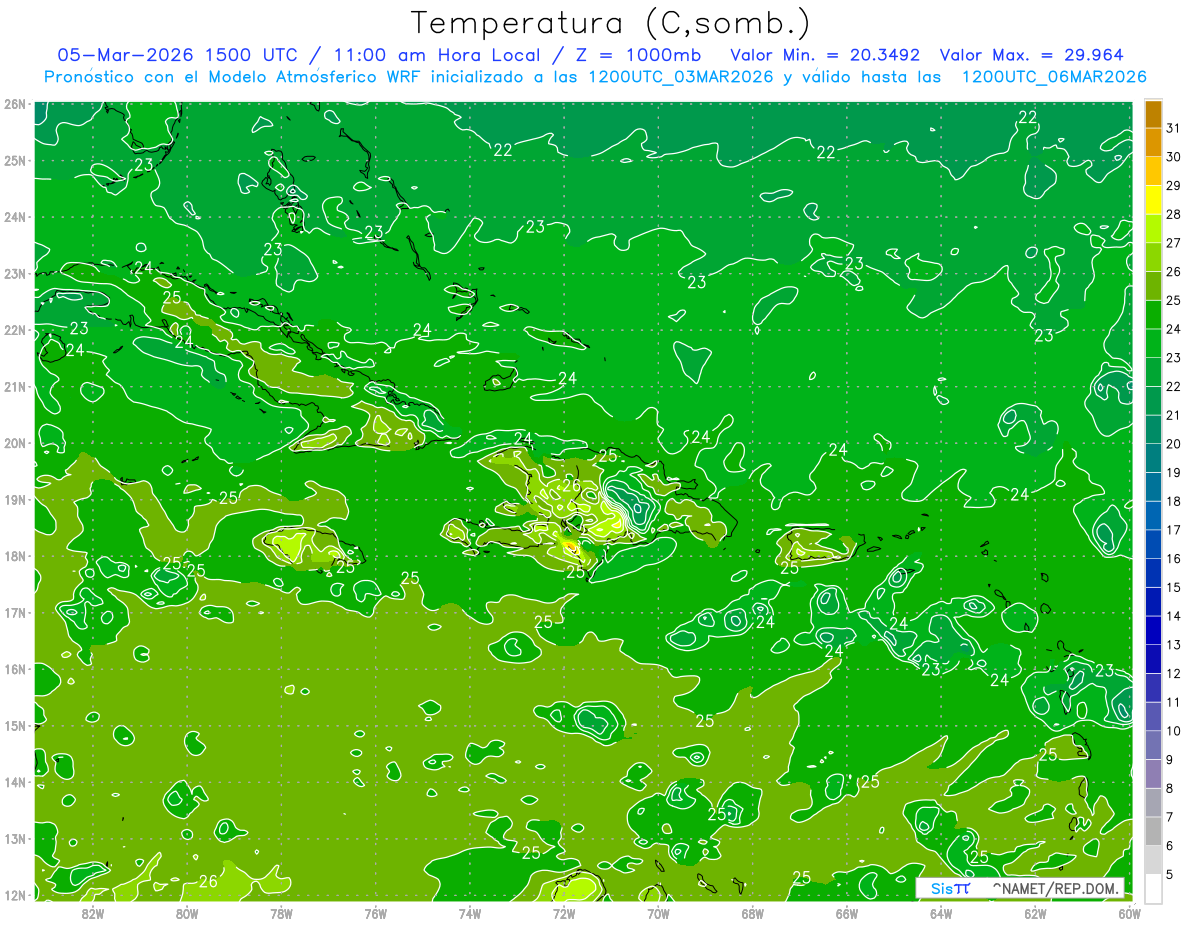Click the 25N latitude axis label

click(x=15, y=160)
